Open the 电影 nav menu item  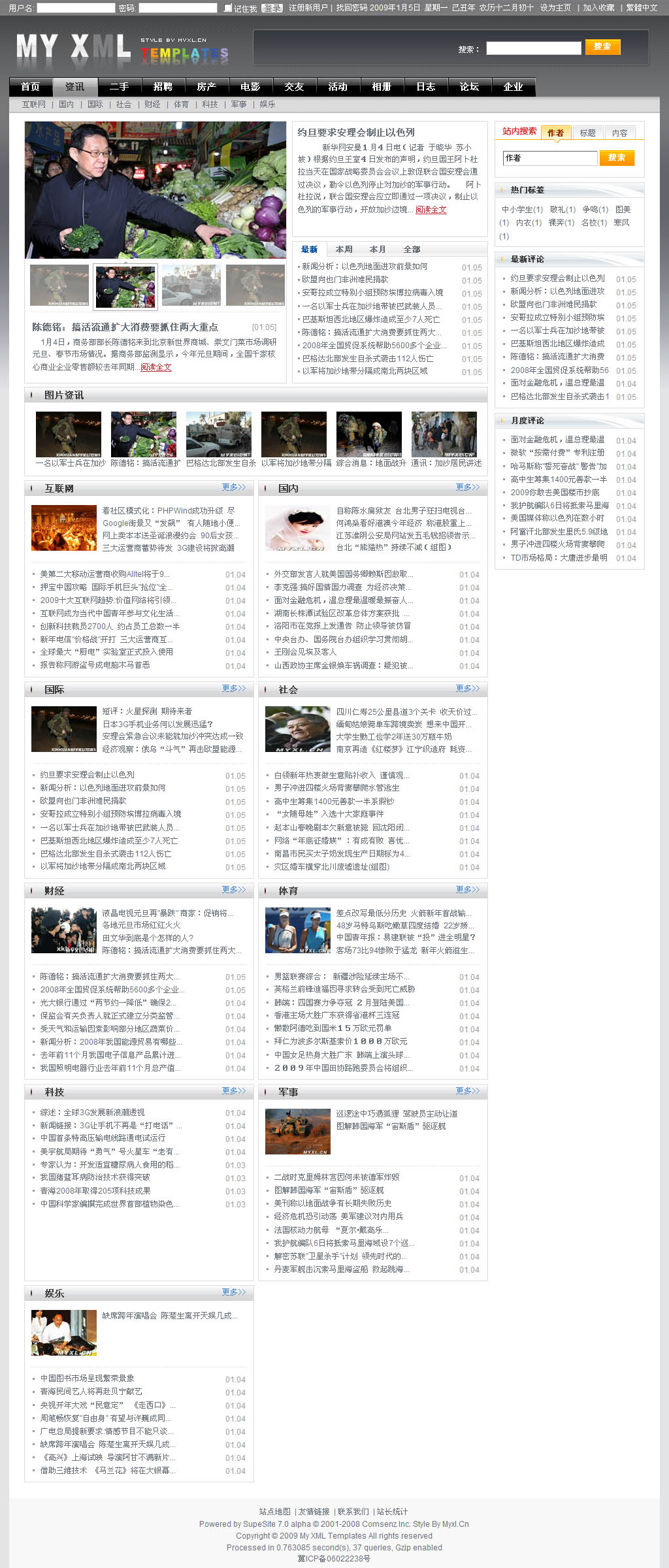tap(250, 87)
